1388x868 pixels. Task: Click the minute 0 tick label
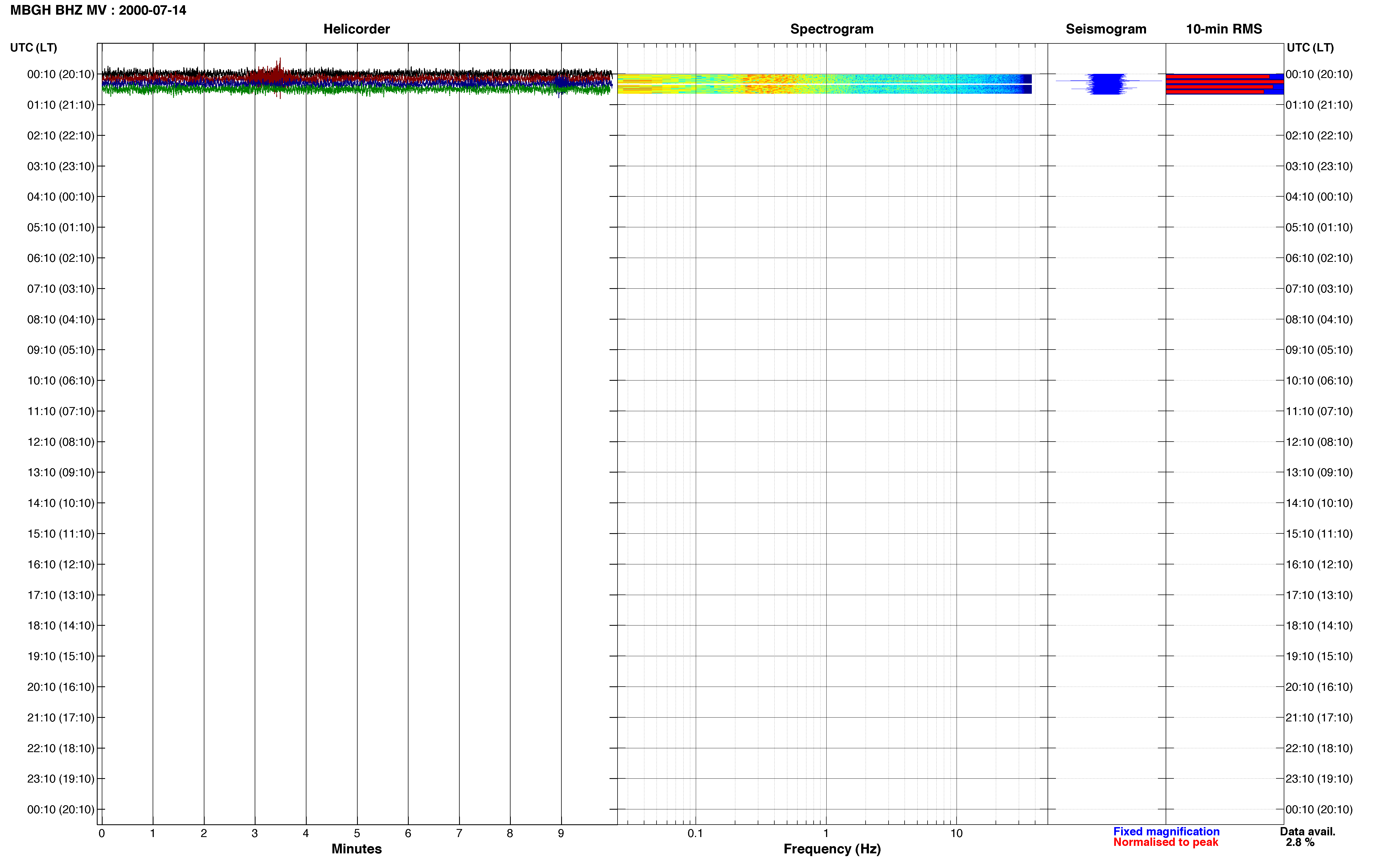point(101,833)
